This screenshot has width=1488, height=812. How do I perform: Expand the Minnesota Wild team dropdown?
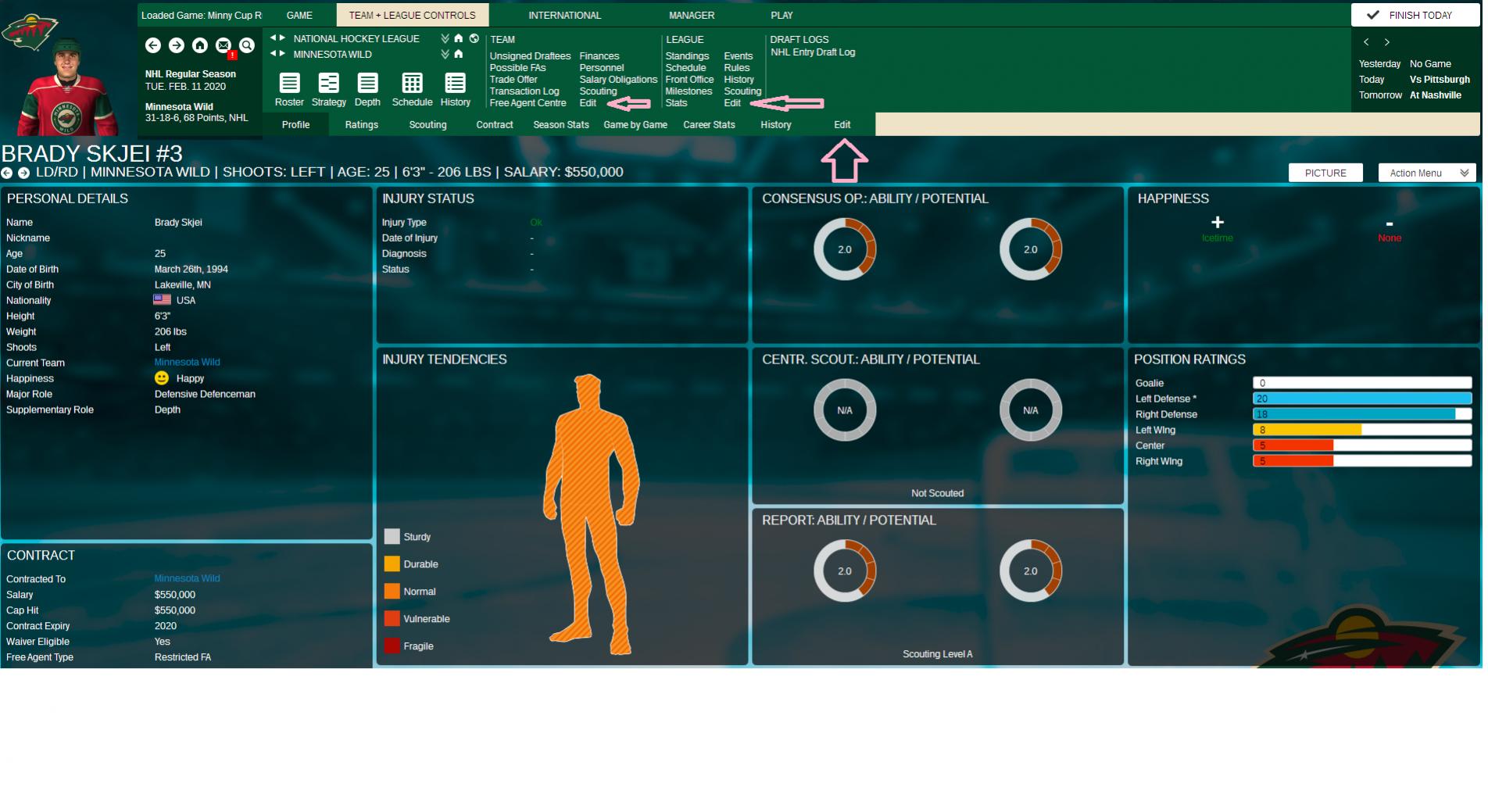tap(445, 54)
